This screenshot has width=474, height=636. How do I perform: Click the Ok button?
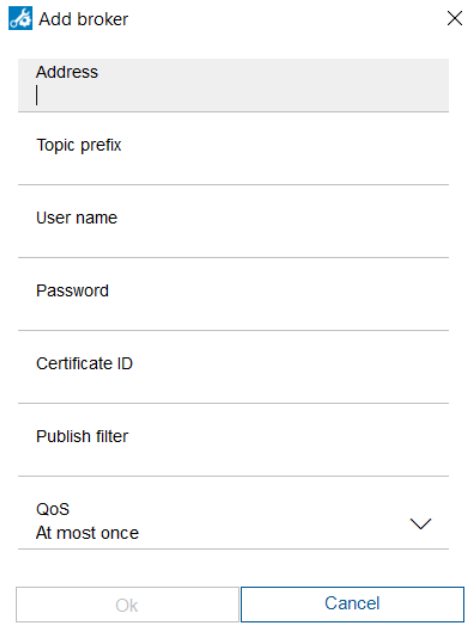point(127,604)
